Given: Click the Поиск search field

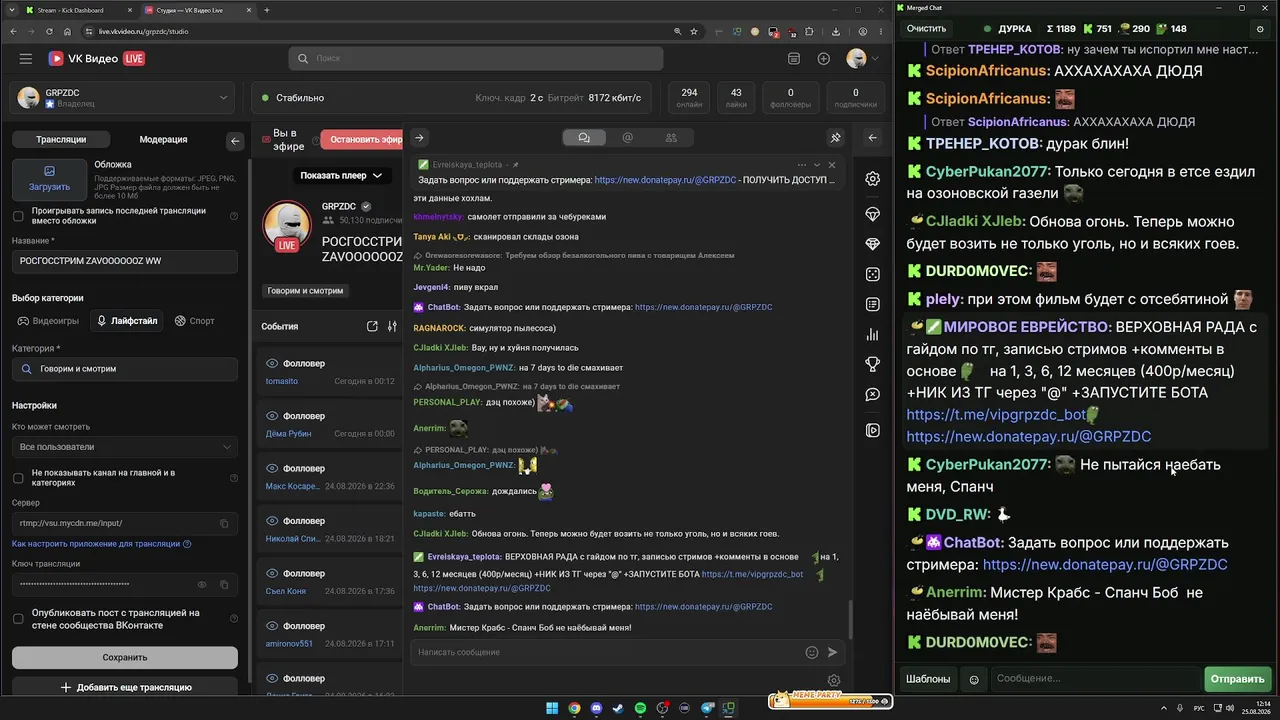Looking at the screenshot, I should pyautogui.click(x=476, y=59).
